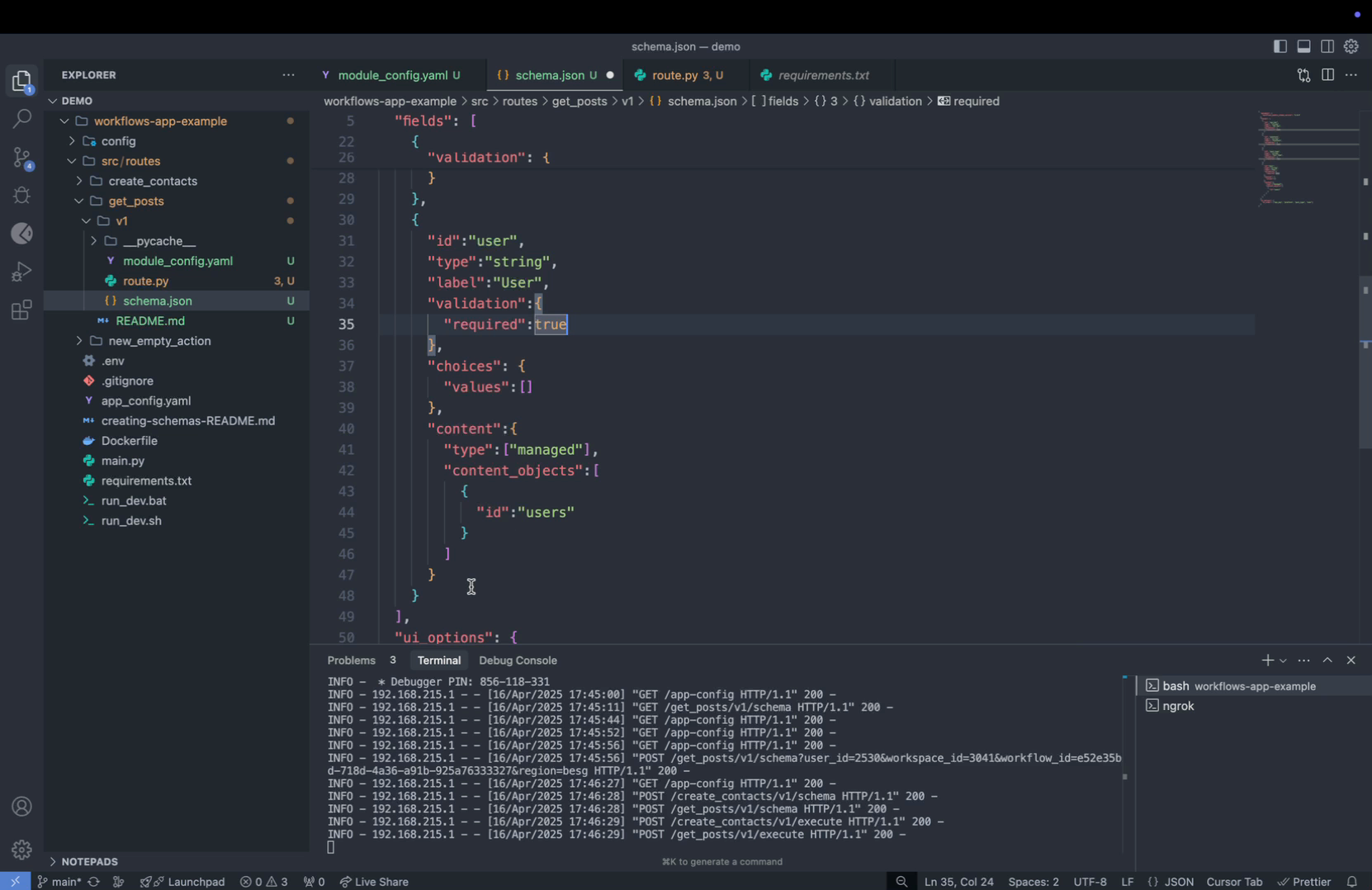Toggle the secondary sidebar layout button
The image size is (1372, 890).
click(x=1327, y=47)
